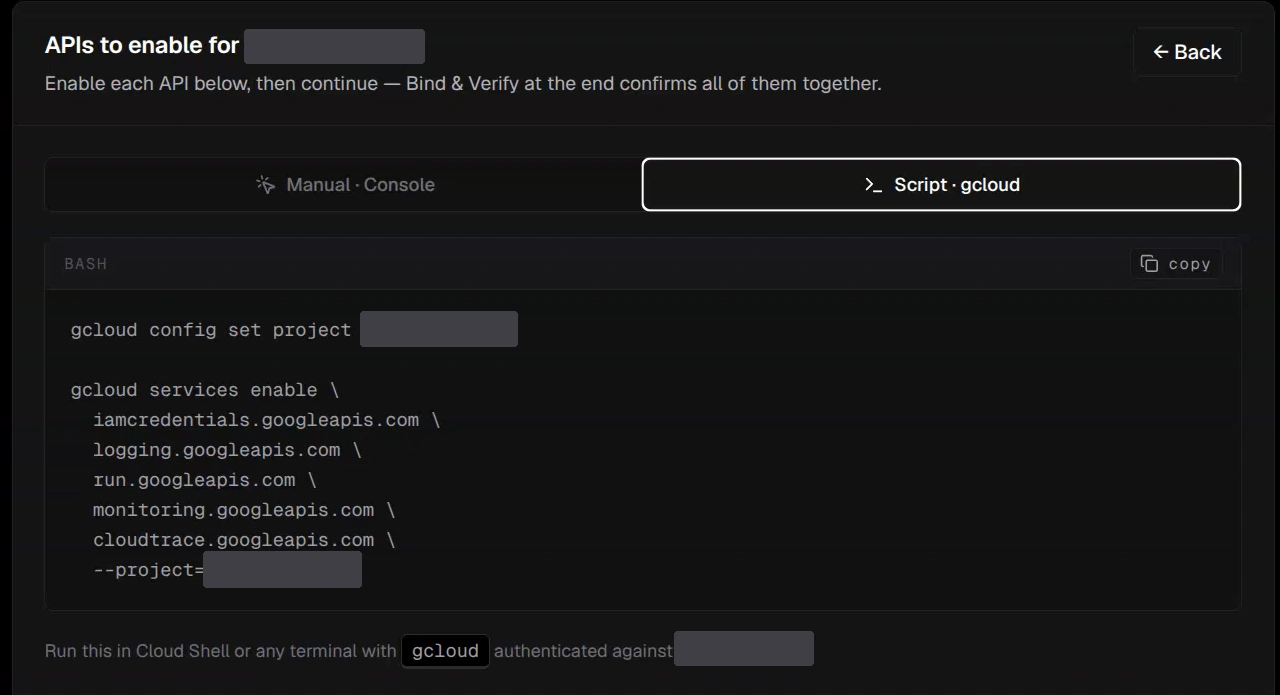Click 'Run this in Cloud Shell' instruction text
This screenshot has height=695, width=1280.
pos(220,651)
